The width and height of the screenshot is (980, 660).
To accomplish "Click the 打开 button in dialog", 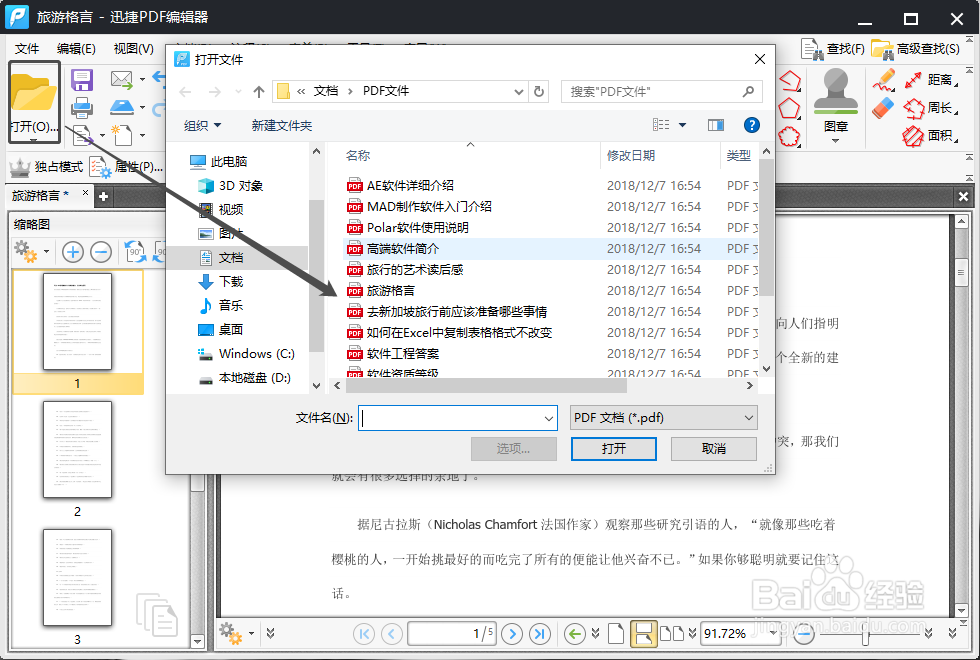I will pyautogui.click(x=614, y=449).
